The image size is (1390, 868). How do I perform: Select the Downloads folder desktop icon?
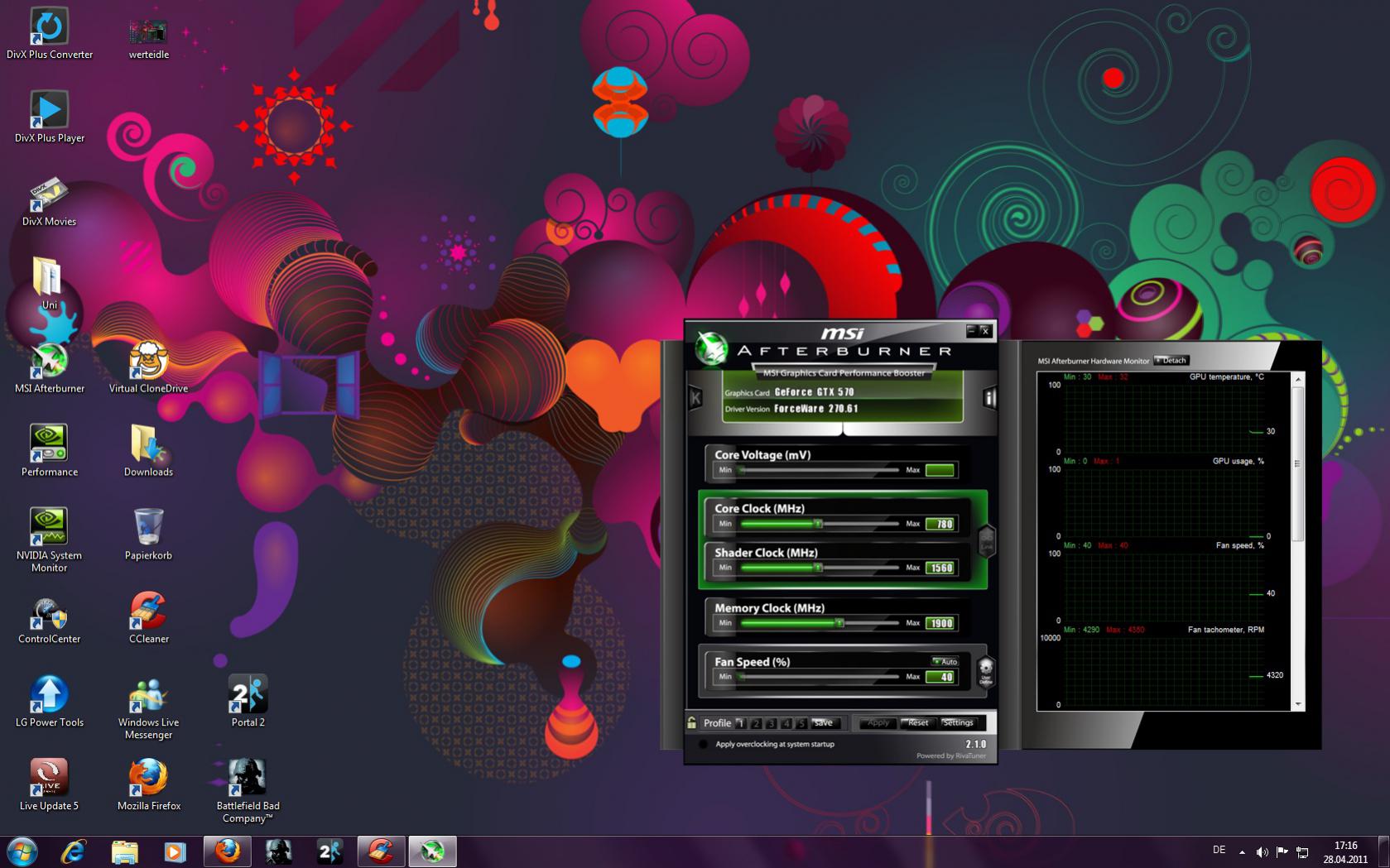click(x=149, y=452)
